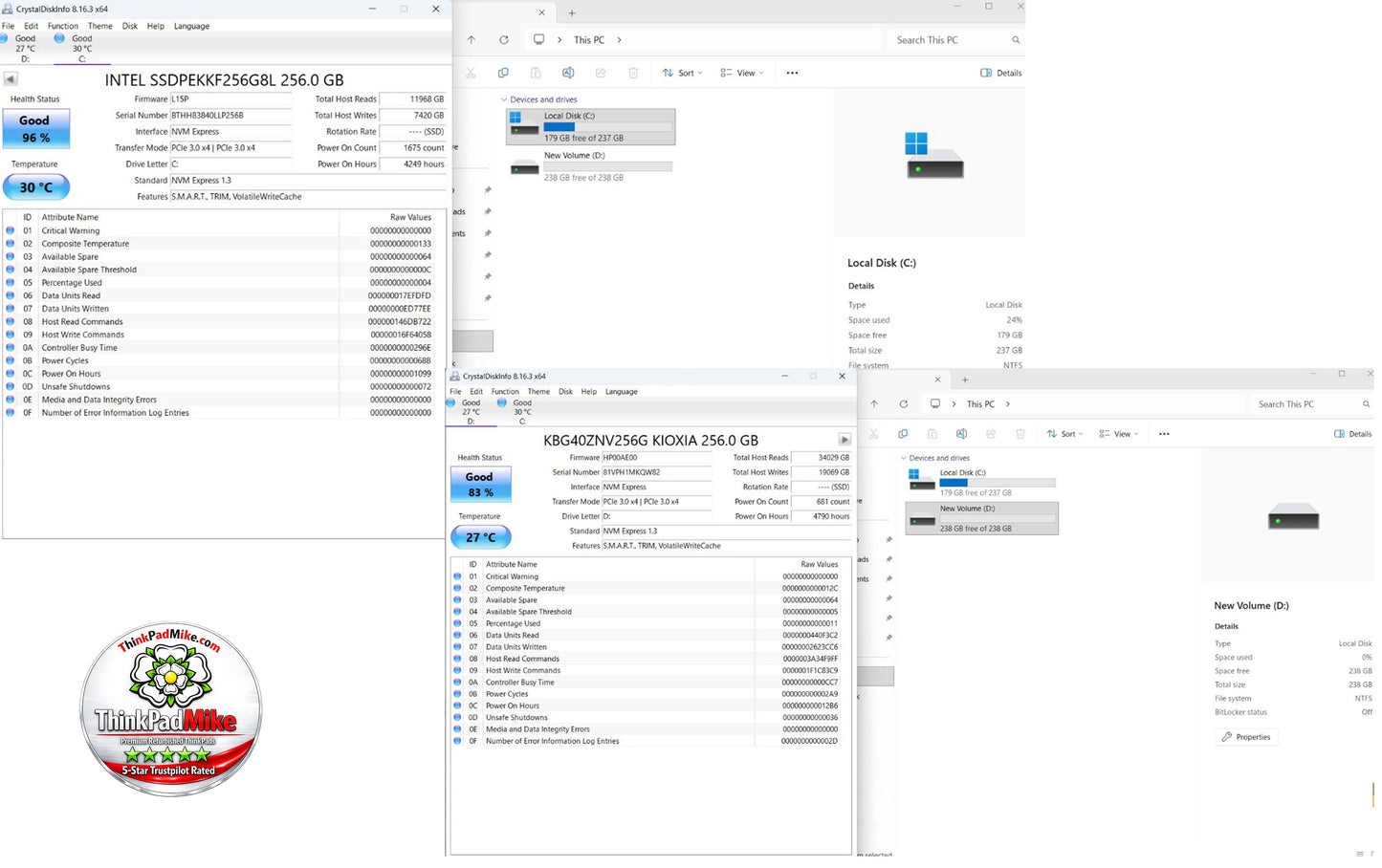Open the three-dots menu in the Explorer with New Volume (D:) selected
The height and width of the screenshot is (868, 1382).
coord(1164,434)
